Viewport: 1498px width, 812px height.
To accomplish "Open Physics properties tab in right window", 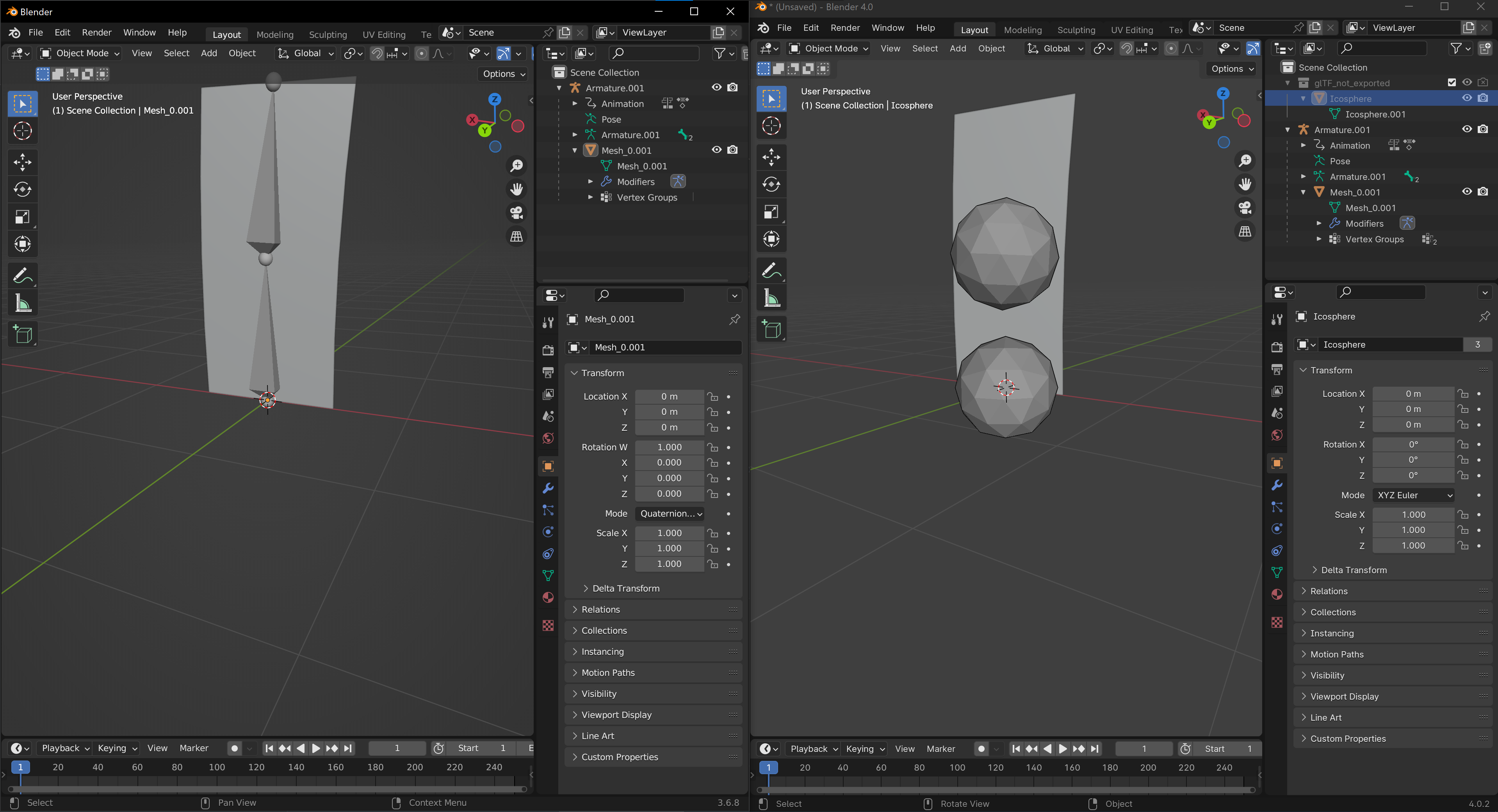I will [1276, 529].
